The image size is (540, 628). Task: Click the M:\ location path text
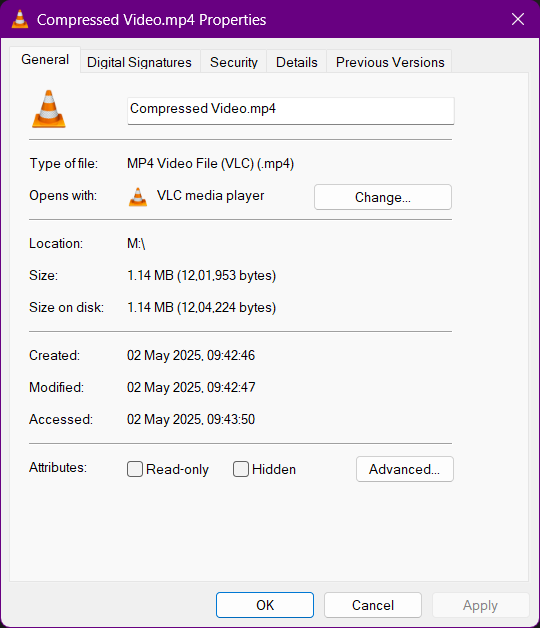136,244
